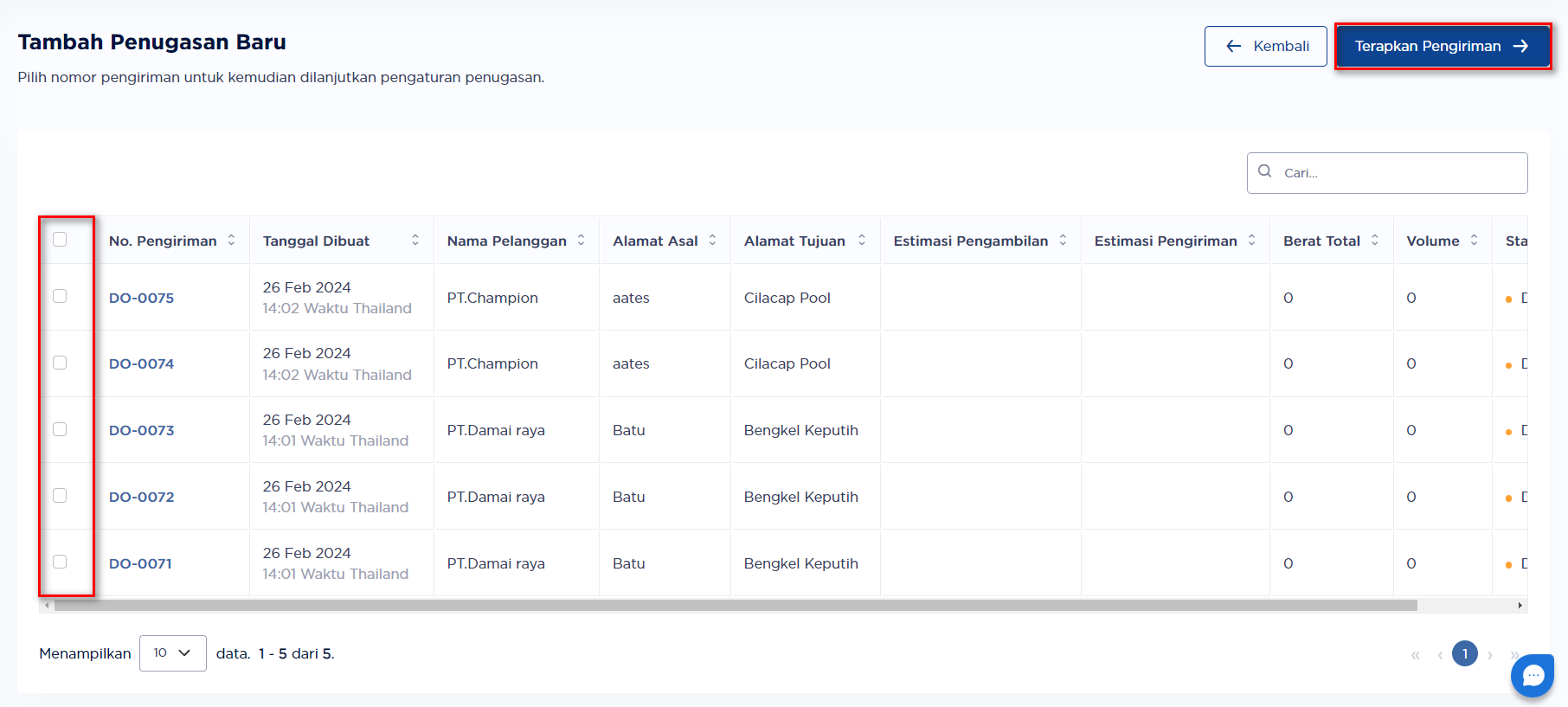Open shipment link DO-0075
The image size is (1568, 707).
(142, 298)
